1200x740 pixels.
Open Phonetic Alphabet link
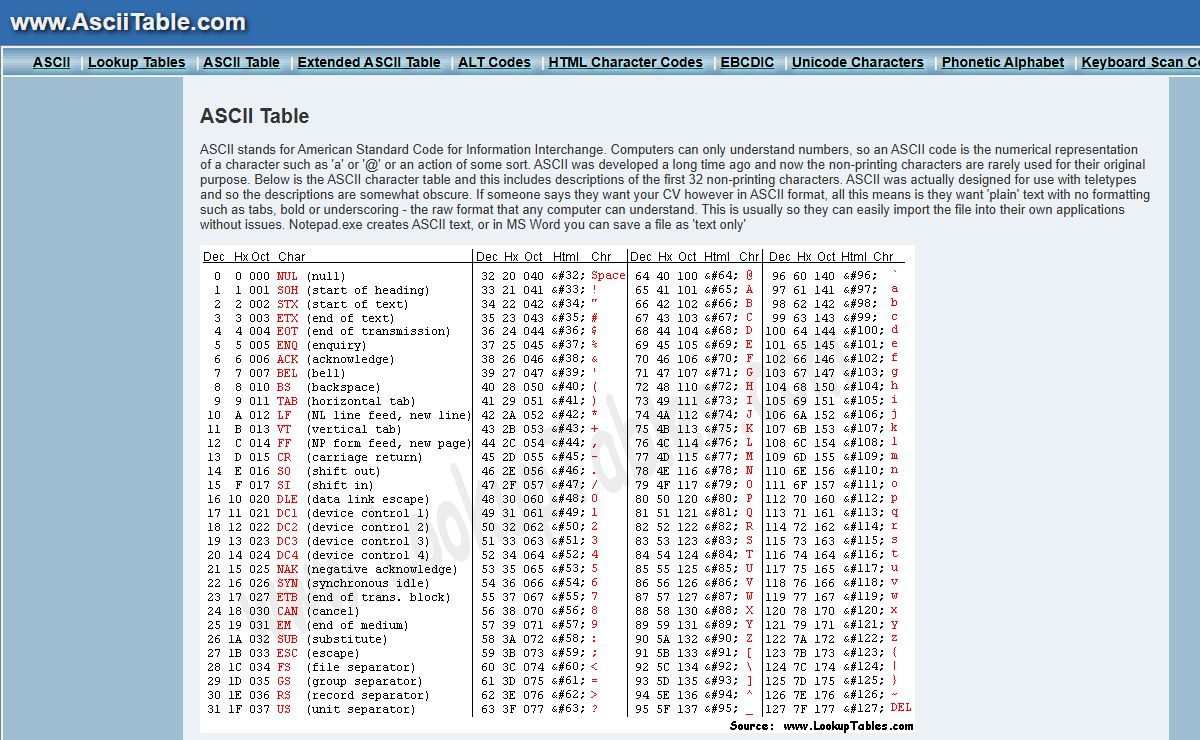point(1003,62)
